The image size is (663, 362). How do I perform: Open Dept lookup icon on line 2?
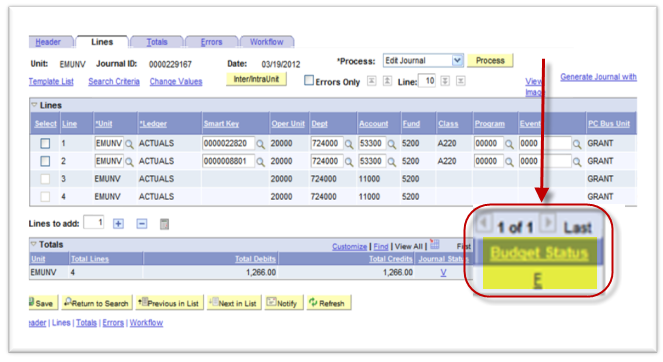click(349, 162)
